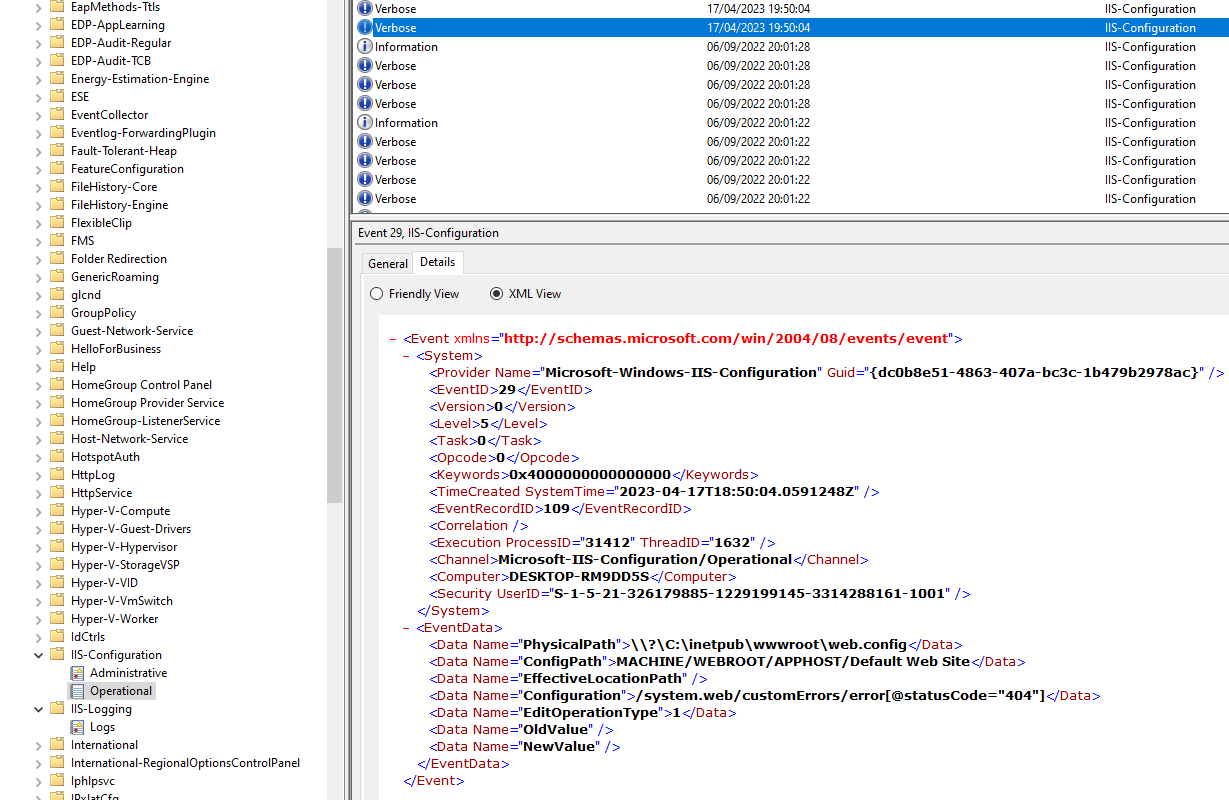Viewport: 1229px width, 800px height.
Task: Click the info icon of the 20:01:28 Information event
Action: coord(365,47)
